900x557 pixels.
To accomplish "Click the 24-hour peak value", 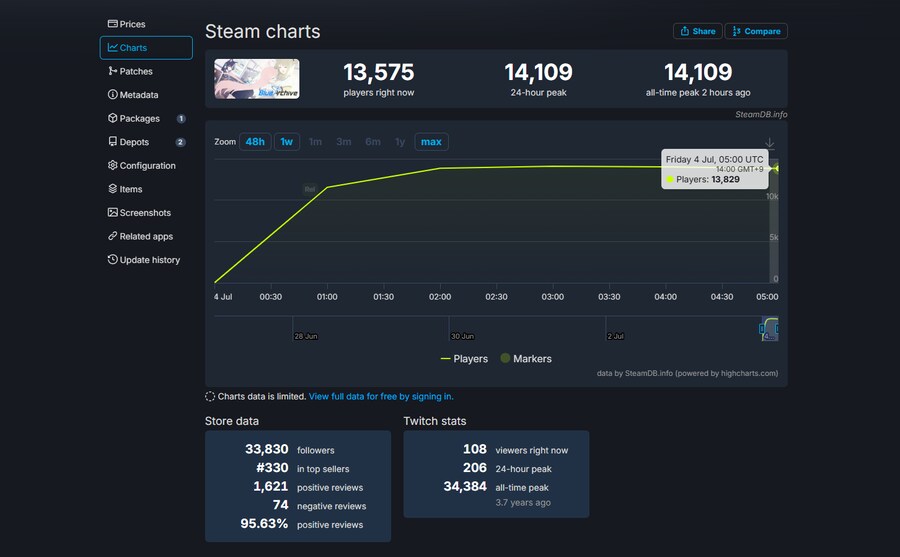I will [x=538, y=72].
